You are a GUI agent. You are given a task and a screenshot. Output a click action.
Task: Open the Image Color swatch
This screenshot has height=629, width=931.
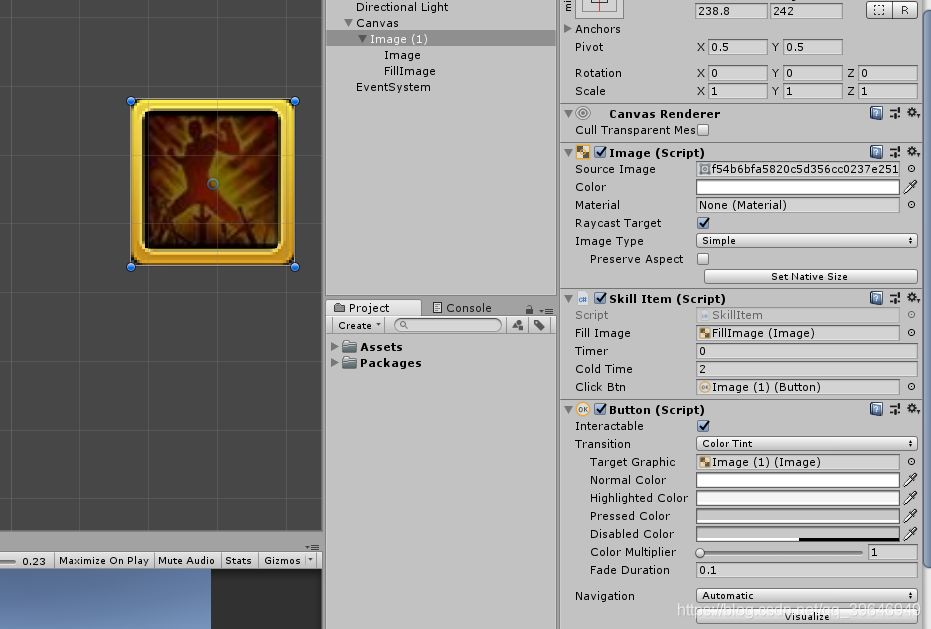point(797,187)
